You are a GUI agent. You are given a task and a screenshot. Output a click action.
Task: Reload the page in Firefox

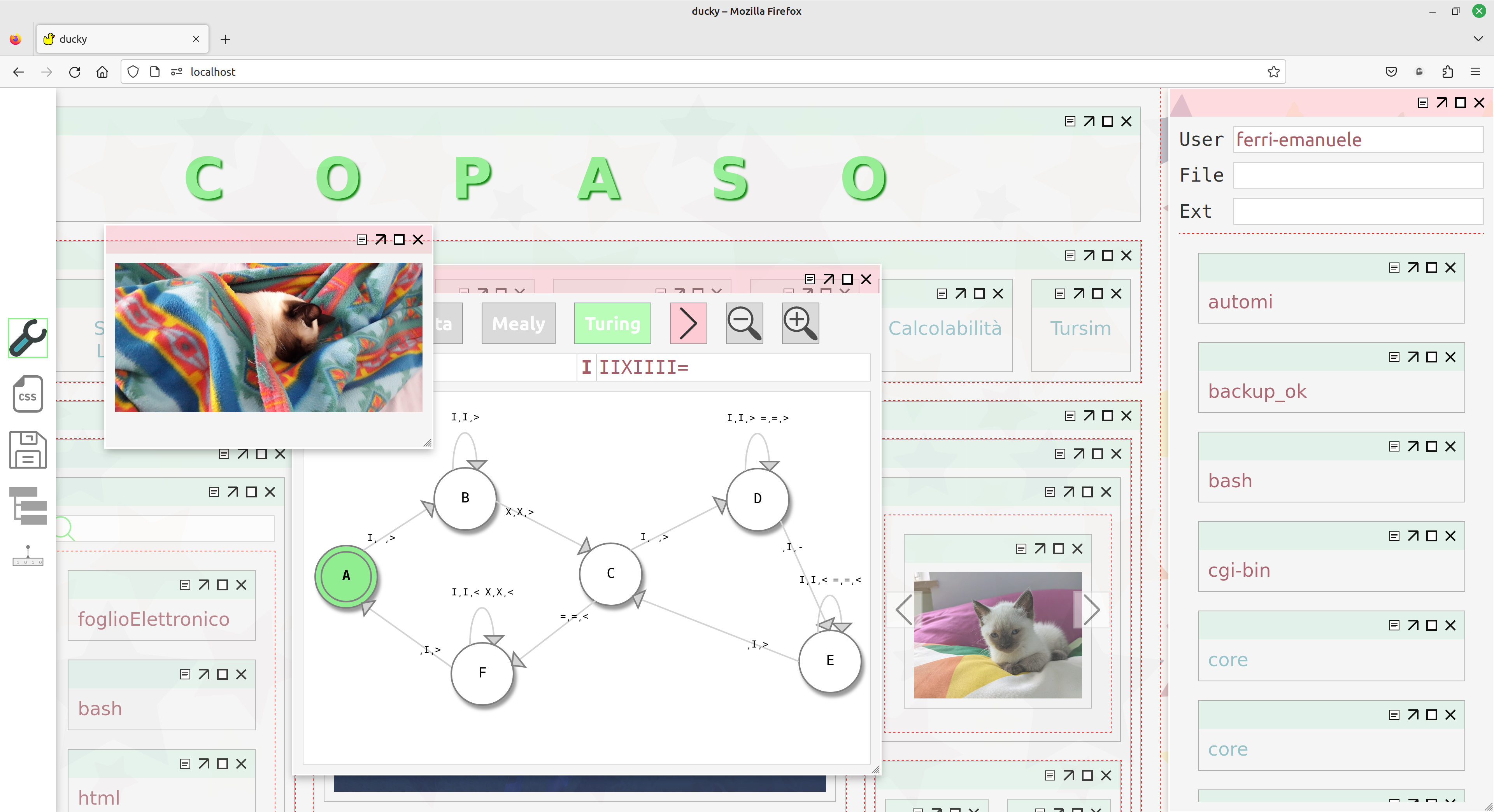(74, 72)
